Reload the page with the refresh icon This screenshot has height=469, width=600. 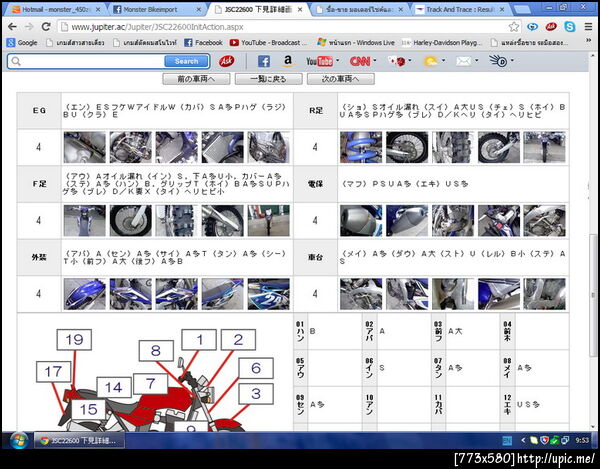click(x=46, y=26)
